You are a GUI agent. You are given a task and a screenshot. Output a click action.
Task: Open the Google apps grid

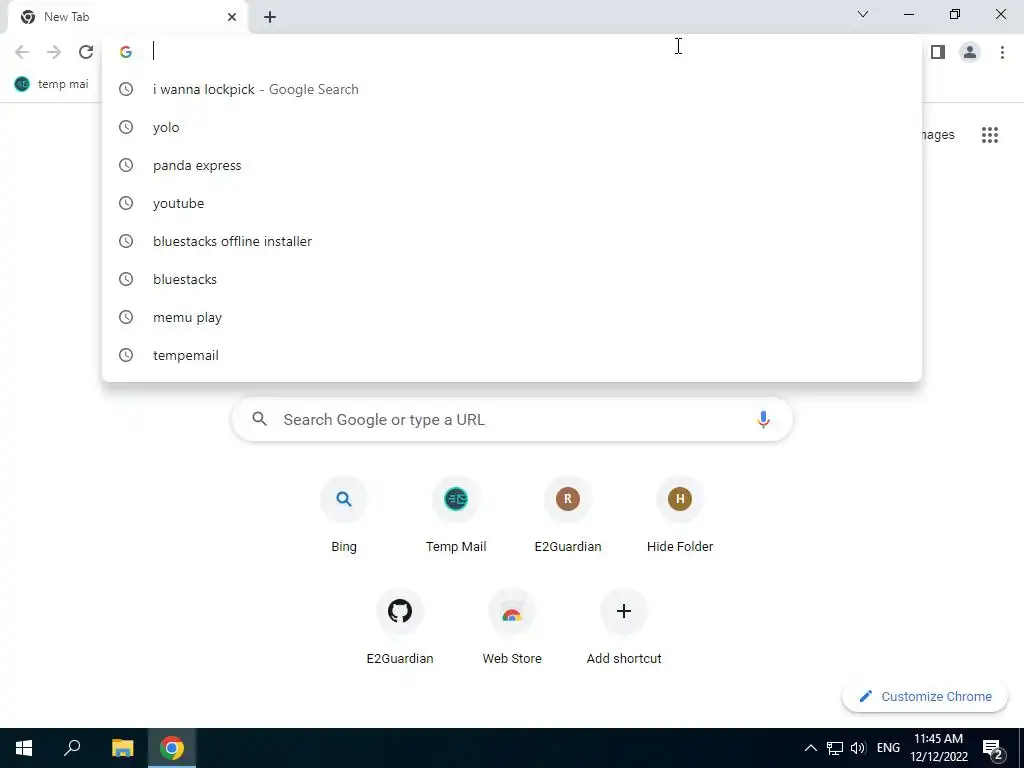(989, 135)
